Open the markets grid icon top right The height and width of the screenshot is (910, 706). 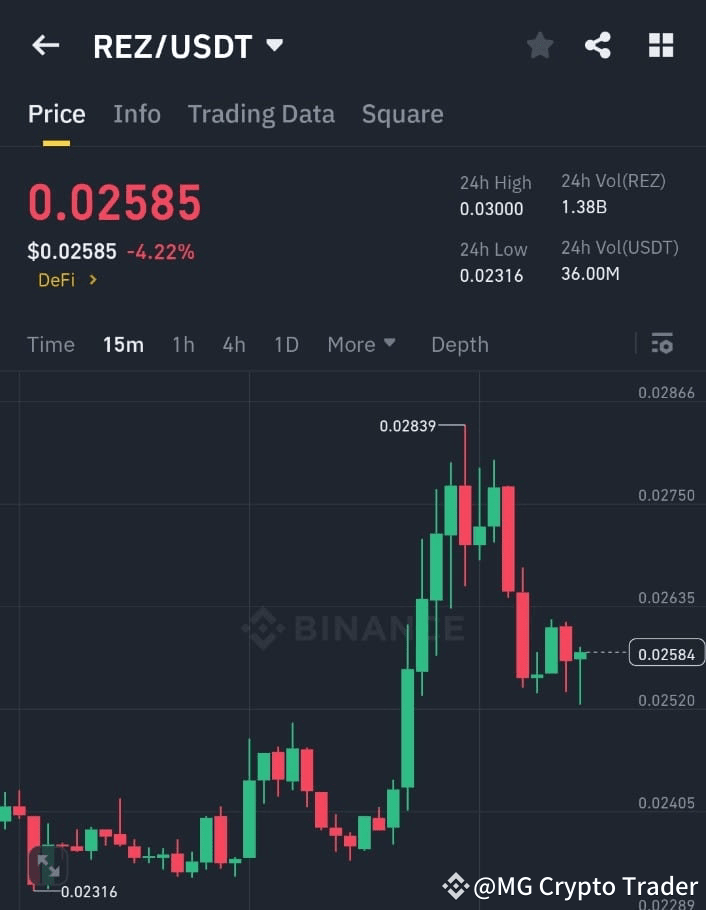(660, 45)
